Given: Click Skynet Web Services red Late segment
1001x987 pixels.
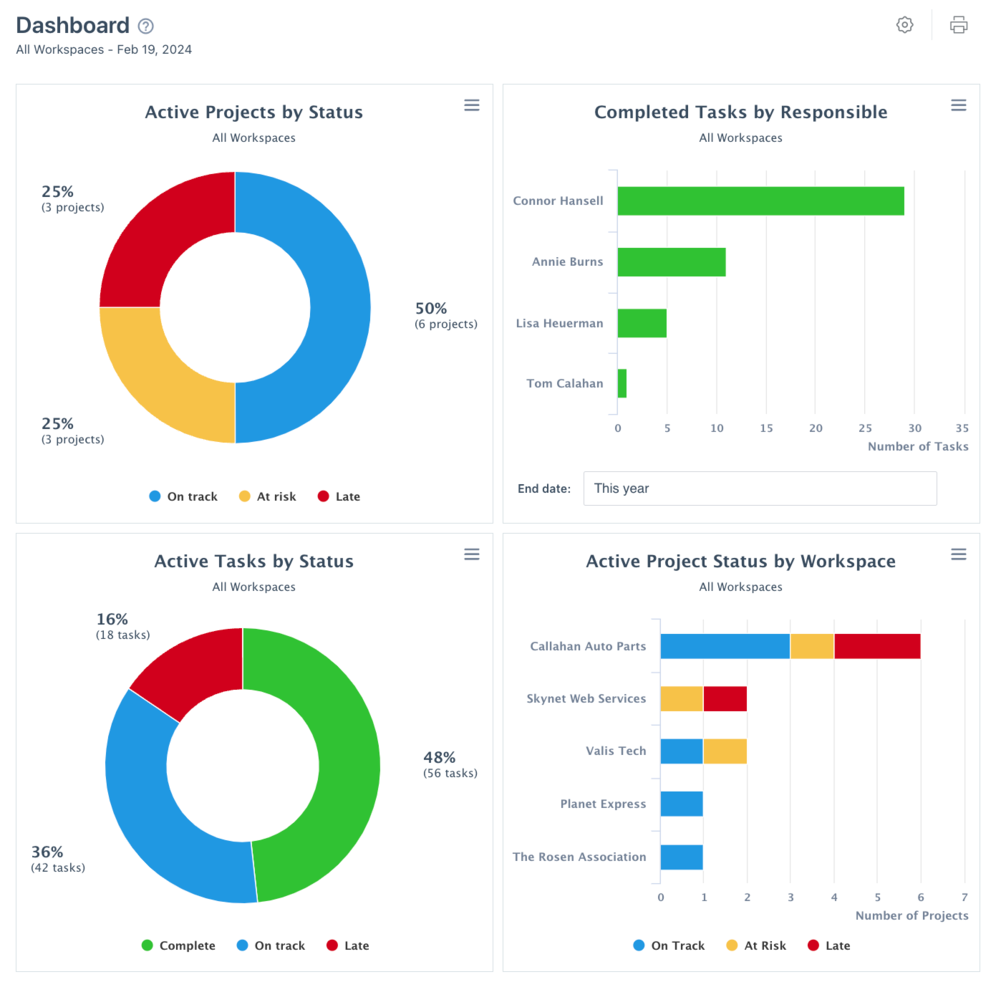Looking at the screenshot, I should (725, 699).
